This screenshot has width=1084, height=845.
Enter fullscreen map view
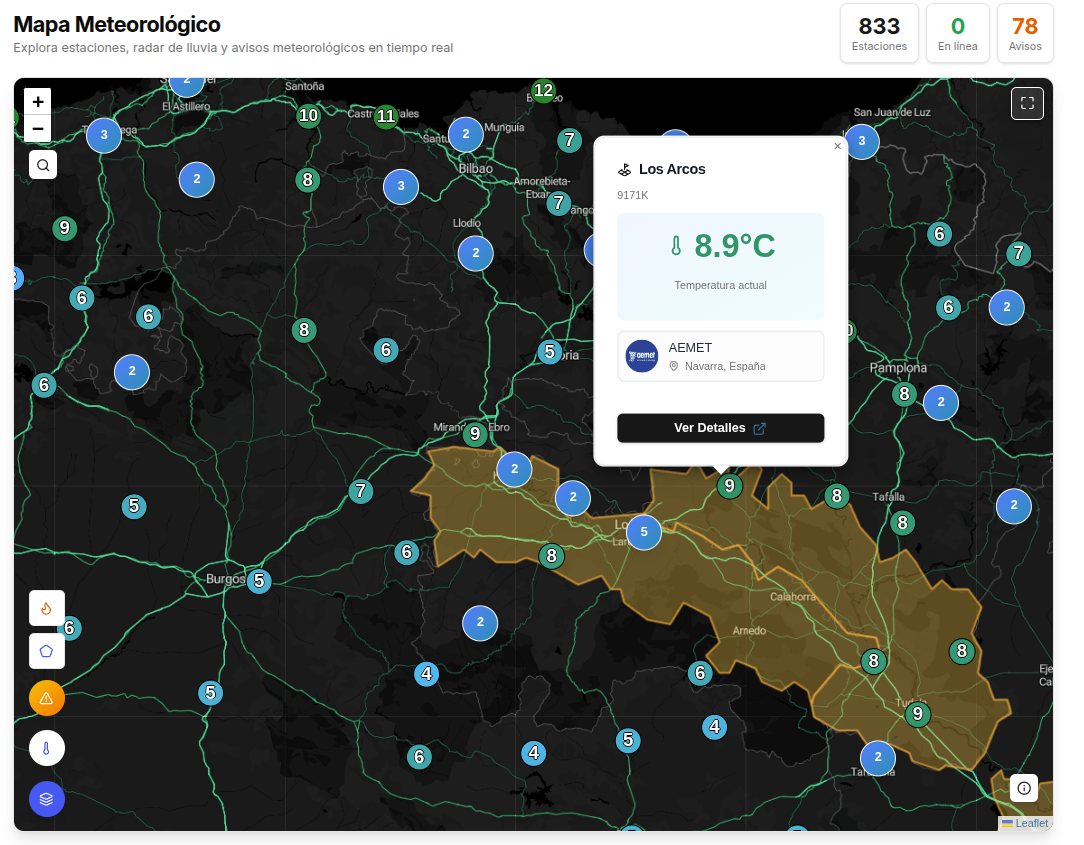coord(1027,104)
